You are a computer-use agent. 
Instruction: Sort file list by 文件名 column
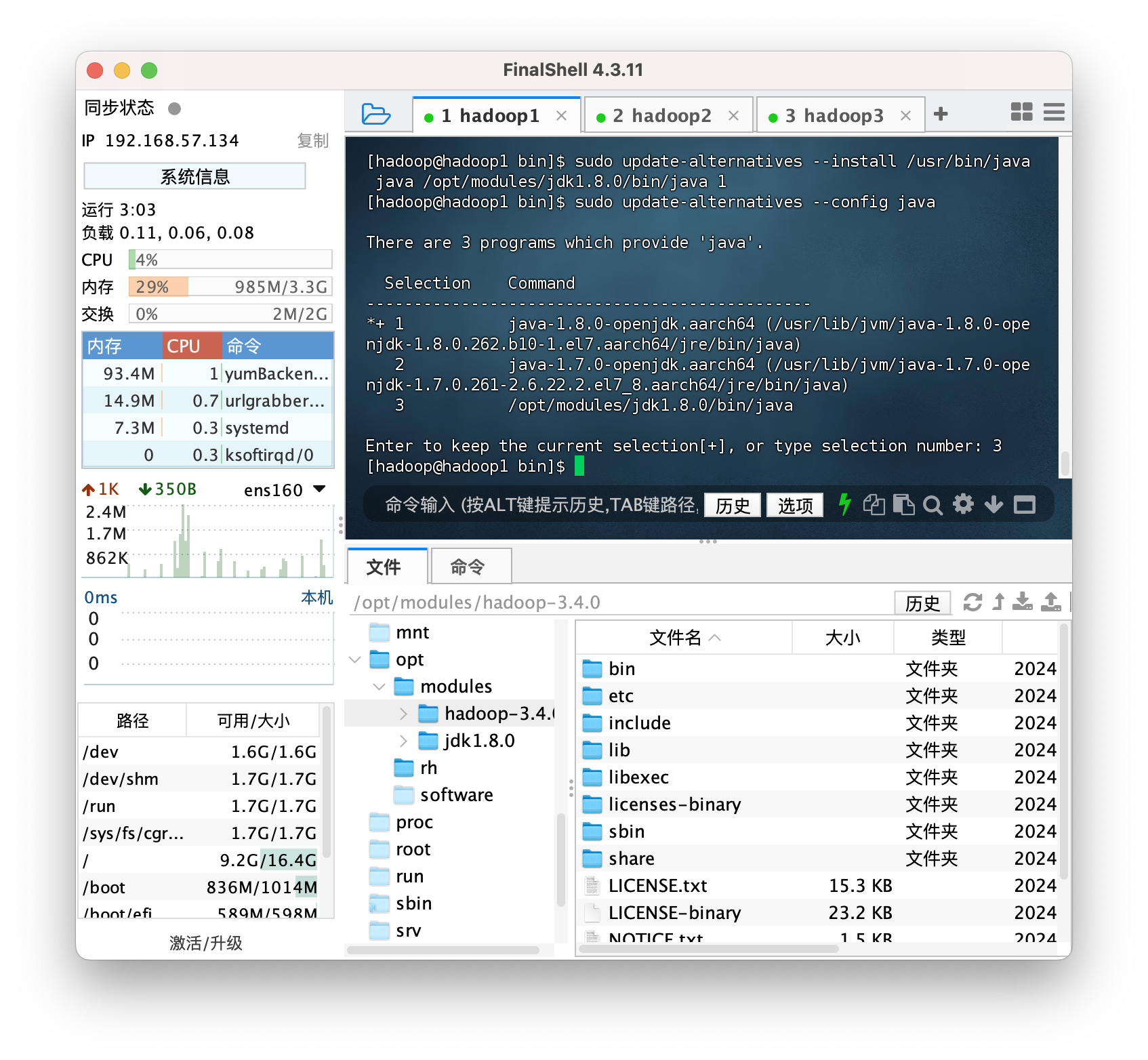[x=684, y=638]
